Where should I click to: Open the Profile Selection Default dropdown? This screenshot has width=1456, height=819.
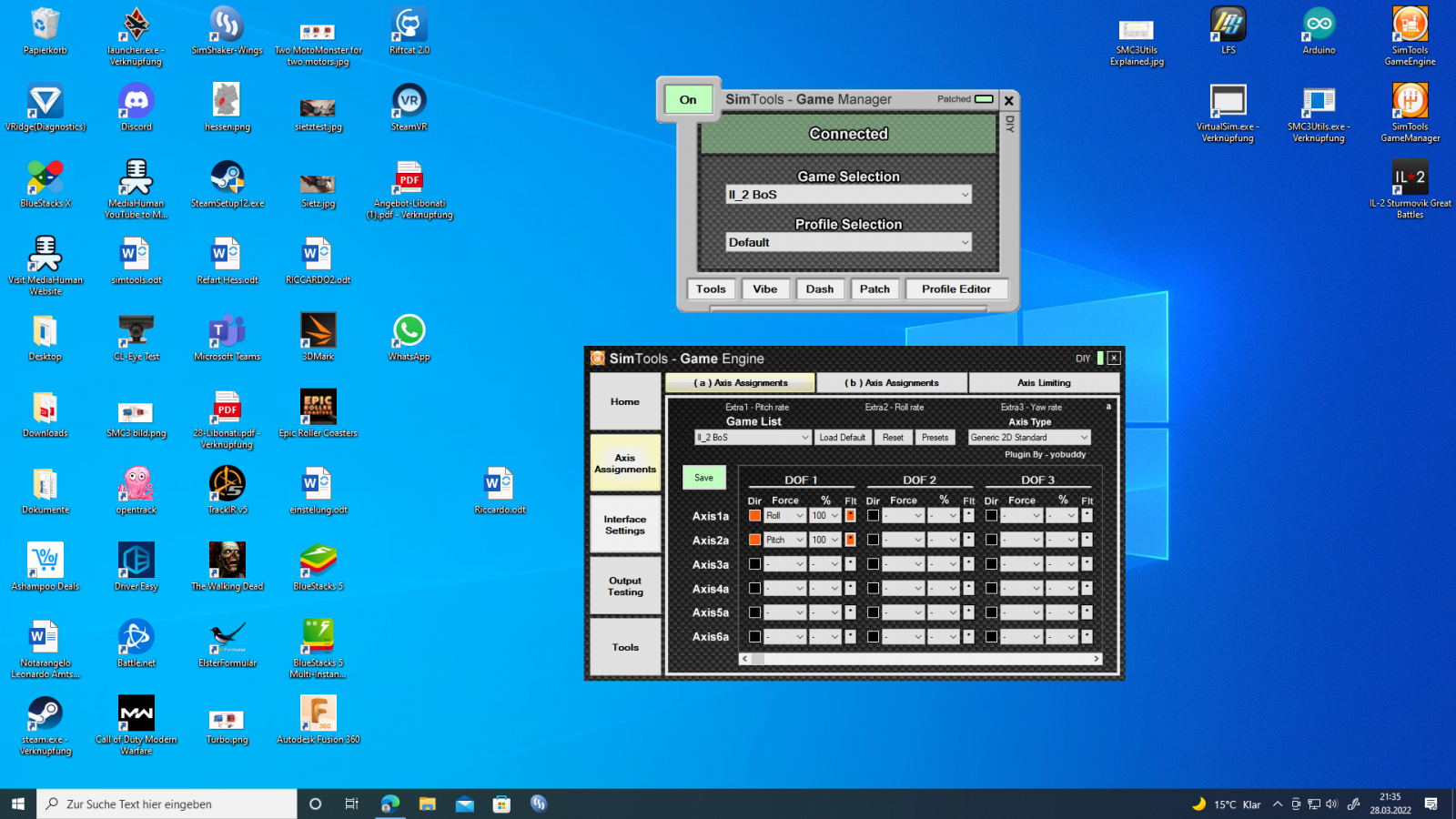848,242
